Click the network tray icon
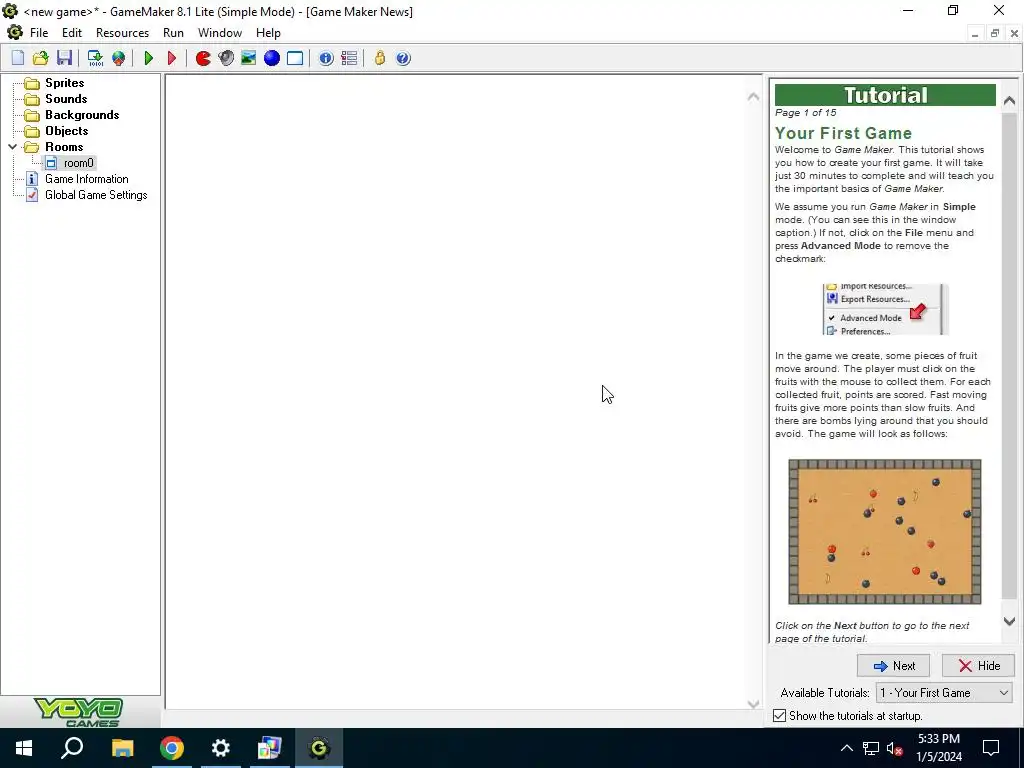Image resolution: width=1024 pixels, height=768 pixels. point(871,748)
